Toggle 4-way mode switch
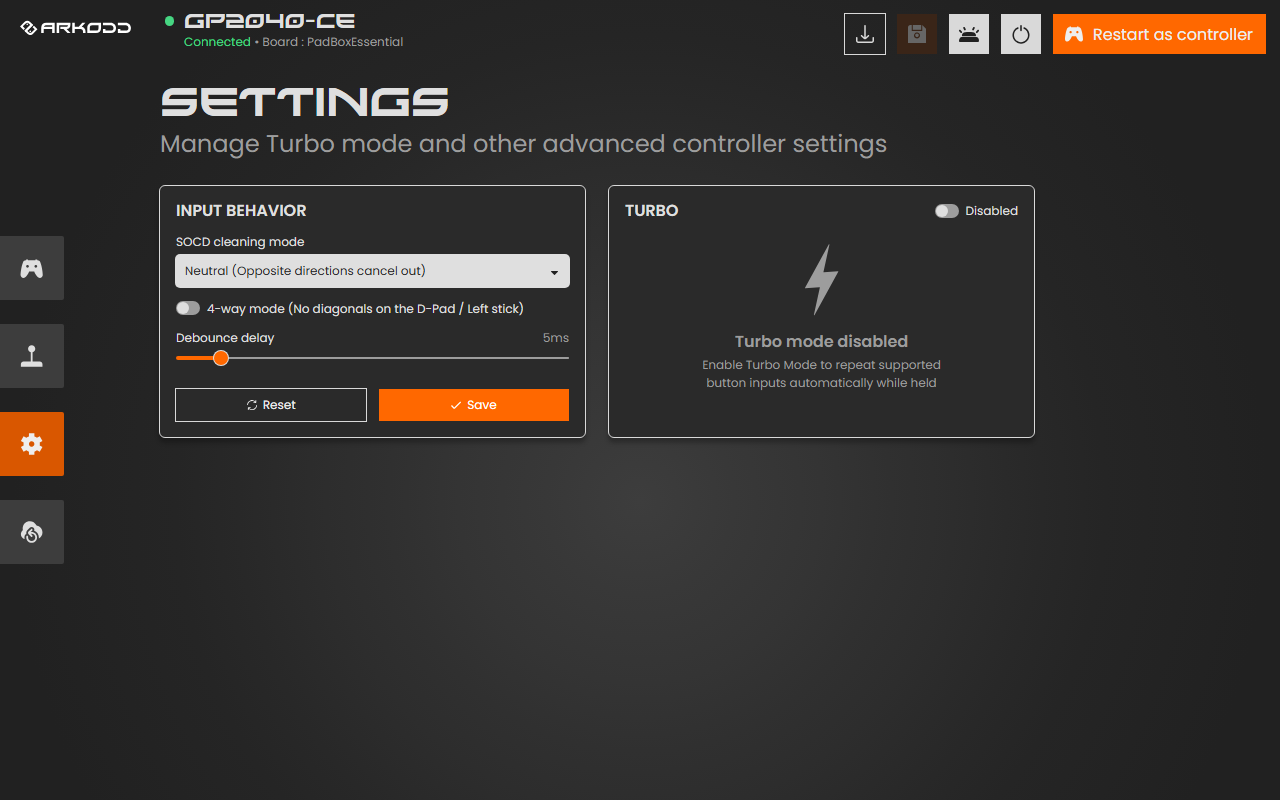 tap(187, 309)
